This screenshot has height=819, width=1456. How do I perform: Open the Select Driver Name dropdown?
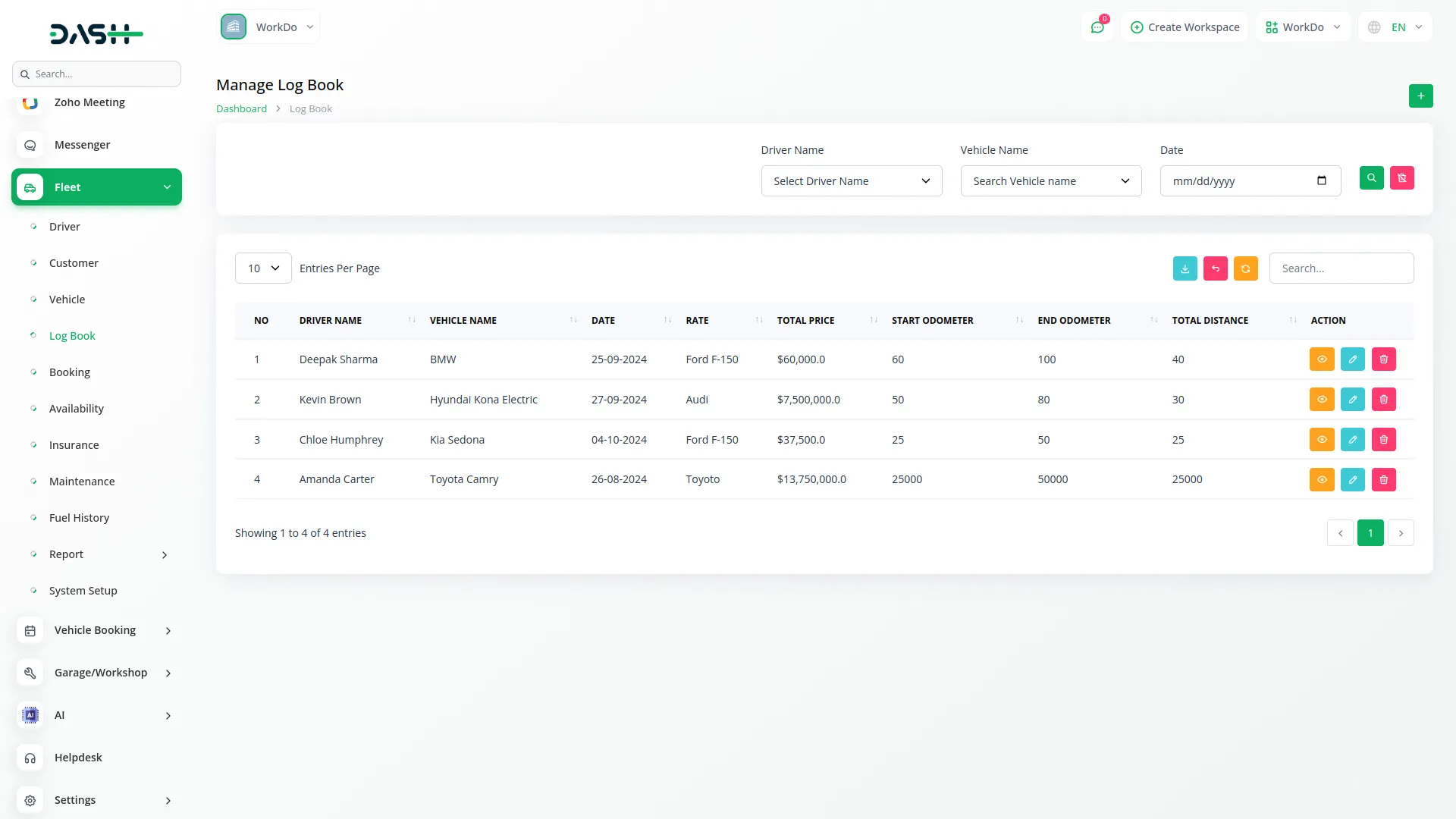coord(851,181)
